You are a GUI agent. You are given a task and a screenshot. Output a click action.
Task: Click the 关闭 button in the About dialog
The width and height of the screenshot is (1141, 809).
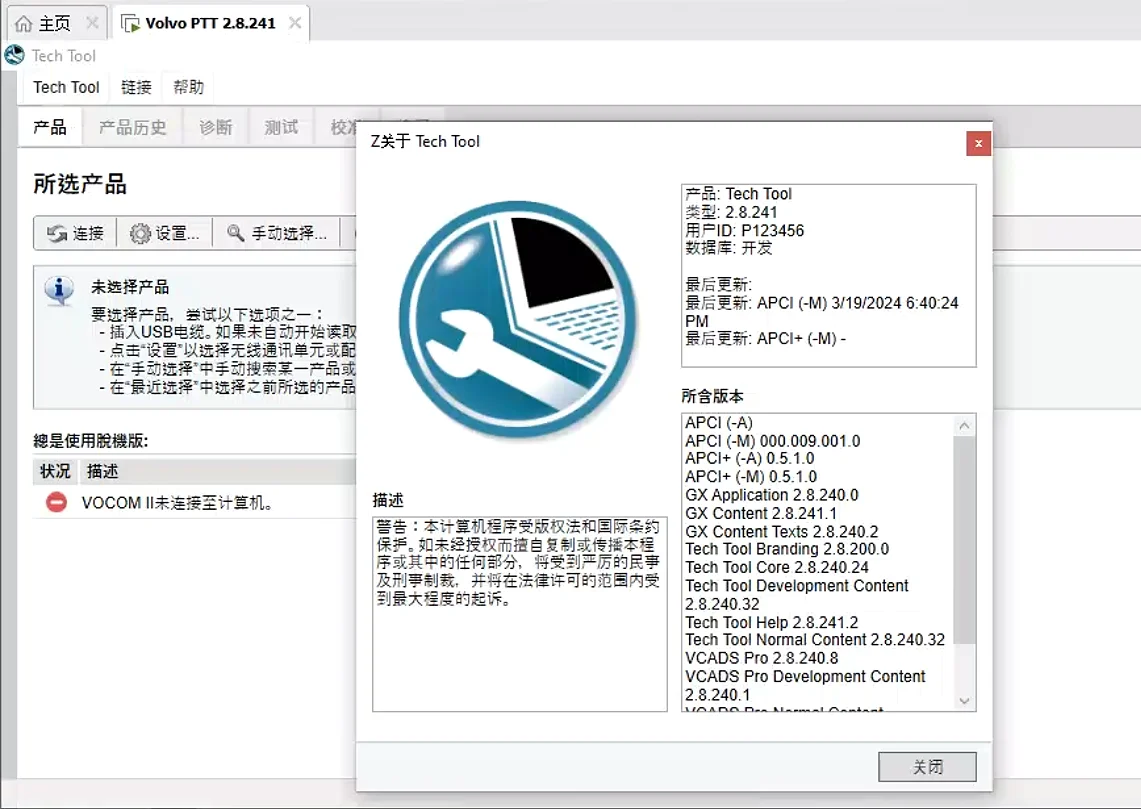coord(926,766)
